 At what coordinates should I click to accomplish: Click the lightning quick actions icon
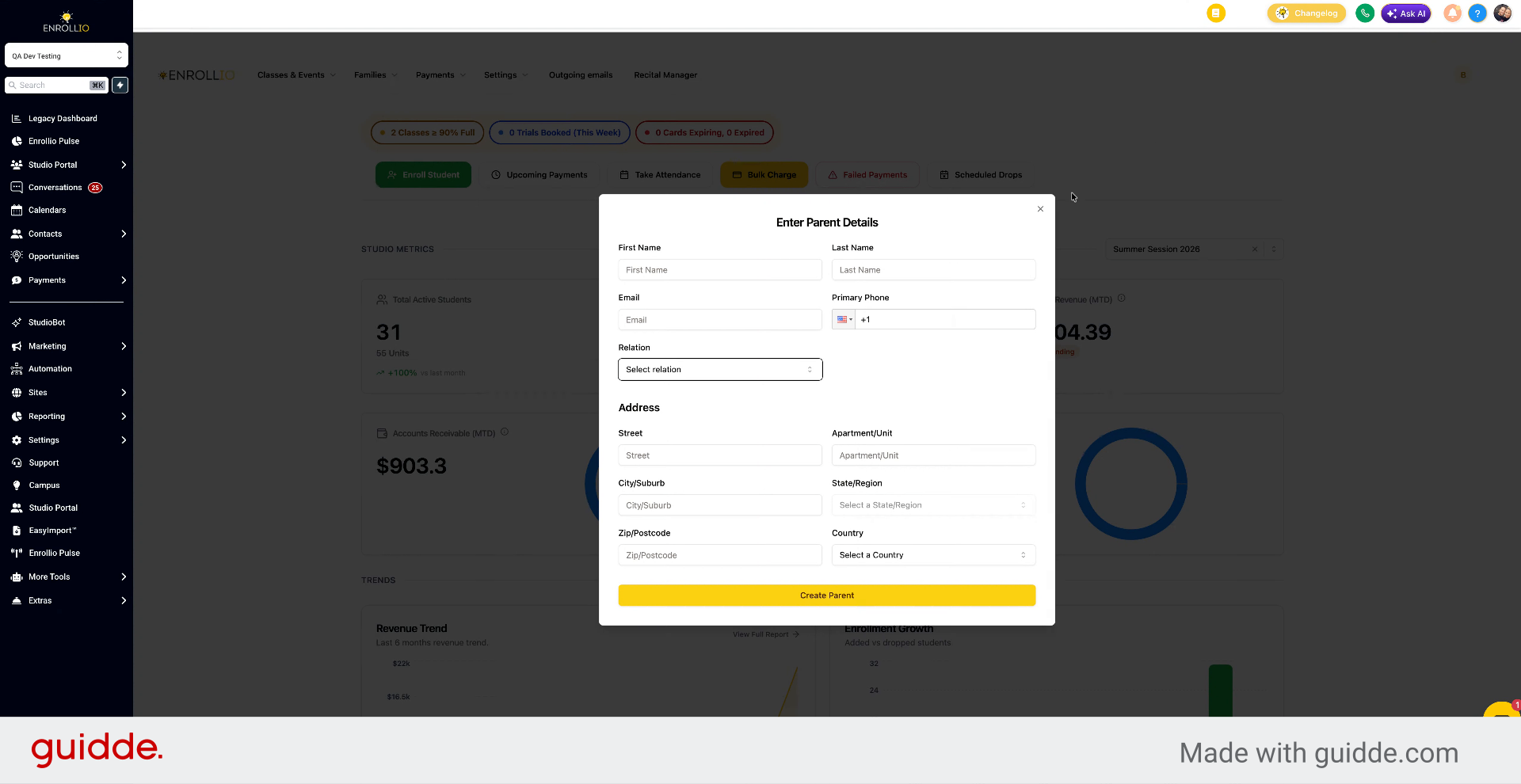(120, 86)
